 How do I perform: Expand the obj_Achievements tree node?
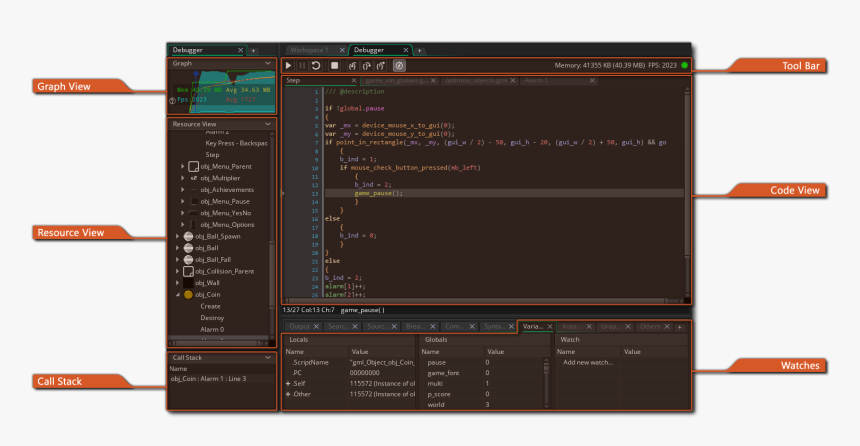[x=183, y=190]
